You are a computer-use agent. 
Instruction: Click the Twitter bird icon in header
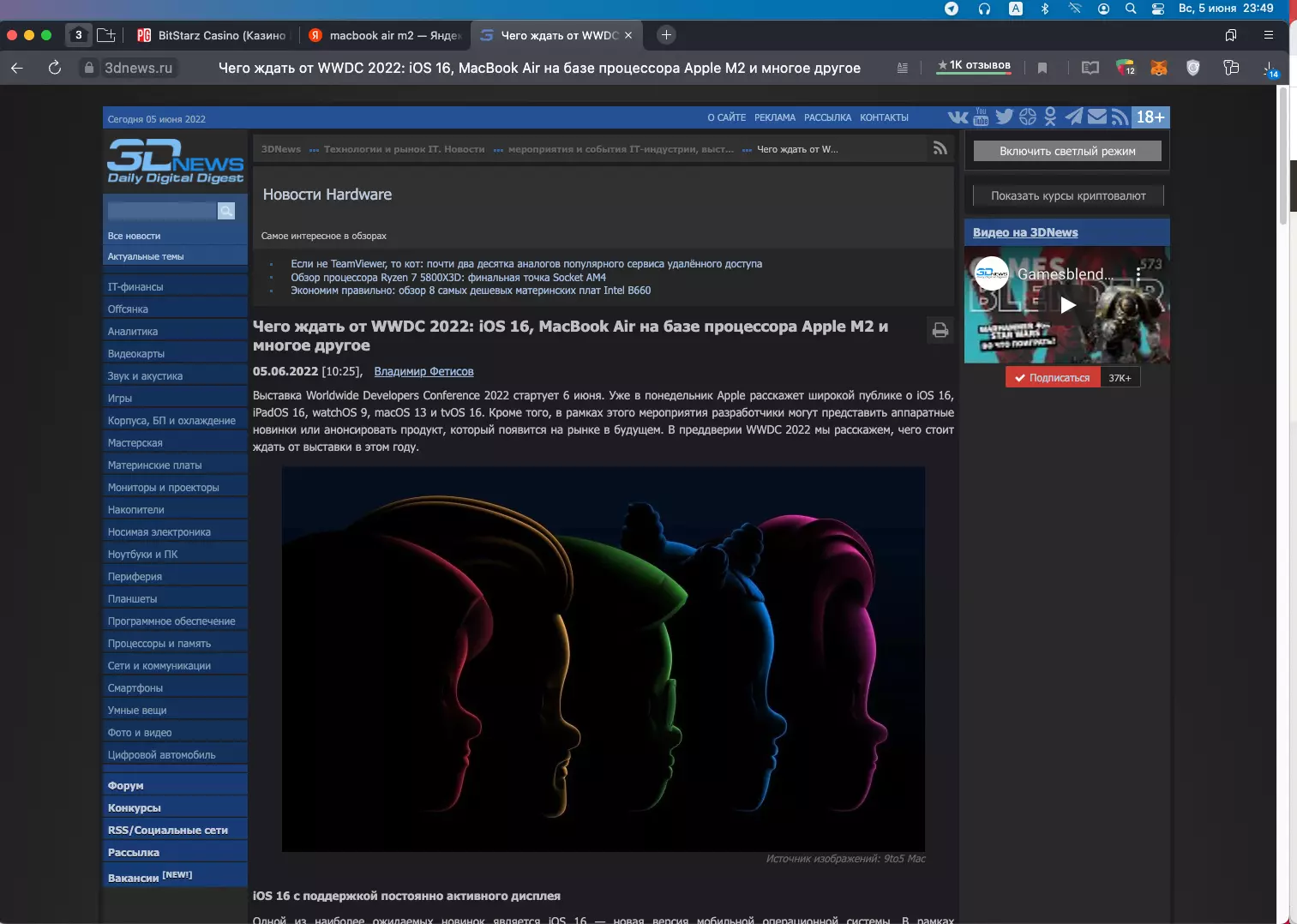[x=1004, y=117]
